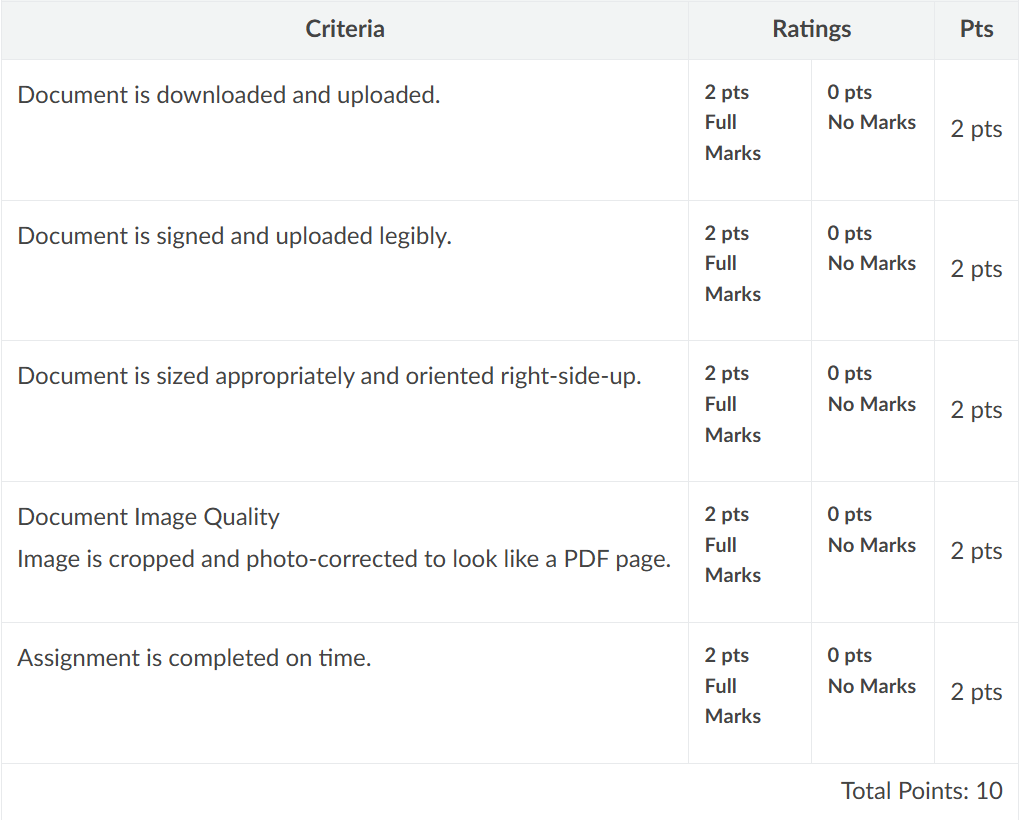Click the 'Document is downloaded and uploaded' criterion text
The image size is (1021, 820).
click(x=229, y=95)
